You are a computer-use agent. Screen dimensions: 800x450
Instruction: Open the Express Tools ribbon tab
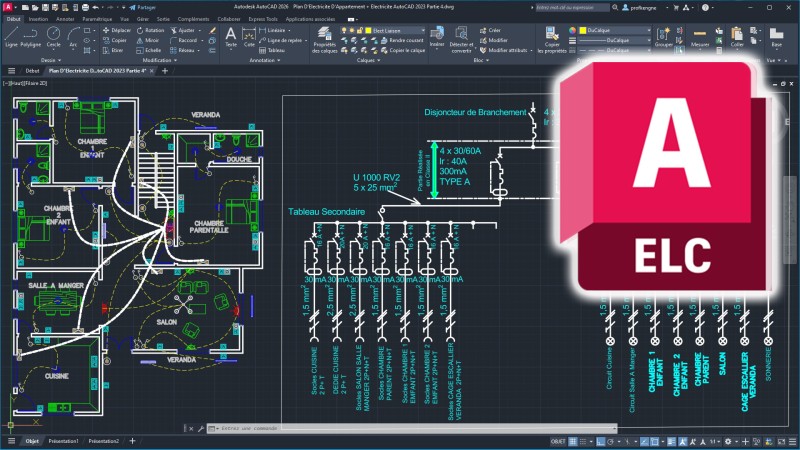click(x=263, y=19)
